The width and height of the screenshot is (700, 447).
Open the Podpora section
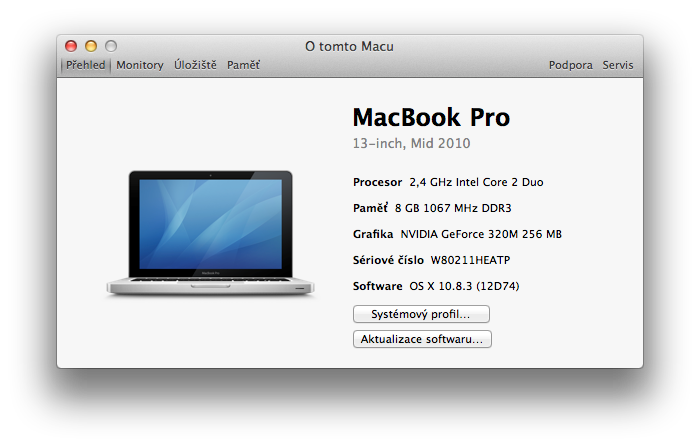pyautogui.click(x=570, y=65)
